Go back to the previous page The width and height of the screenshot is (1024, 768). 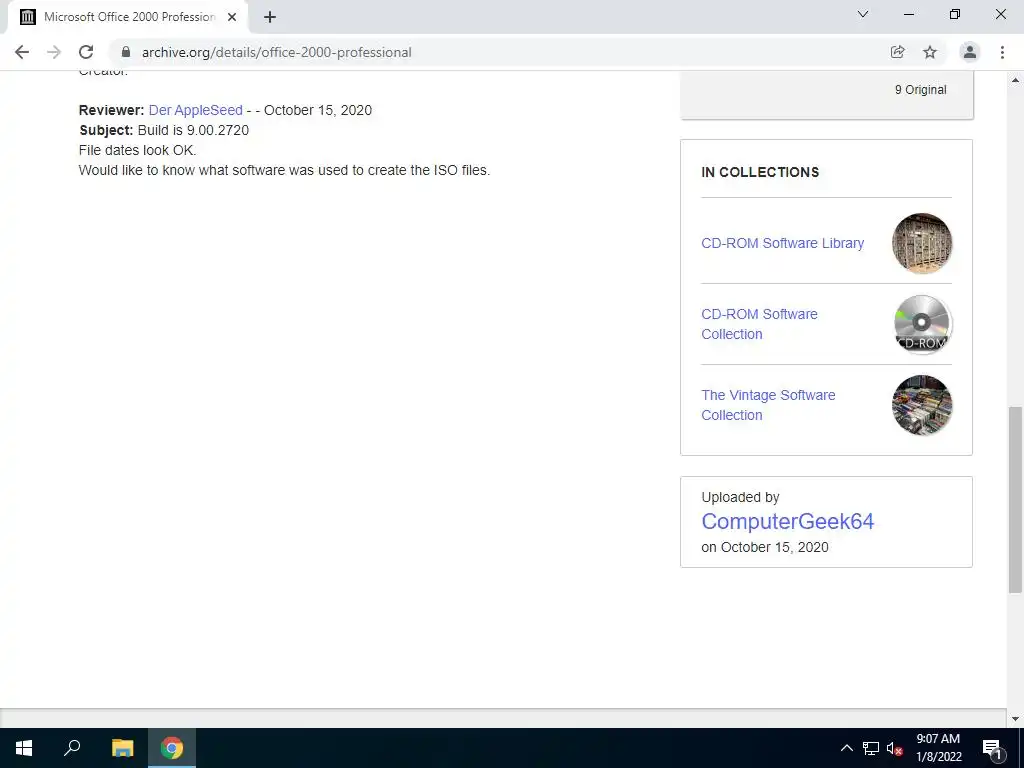click(x=22, y=52)
